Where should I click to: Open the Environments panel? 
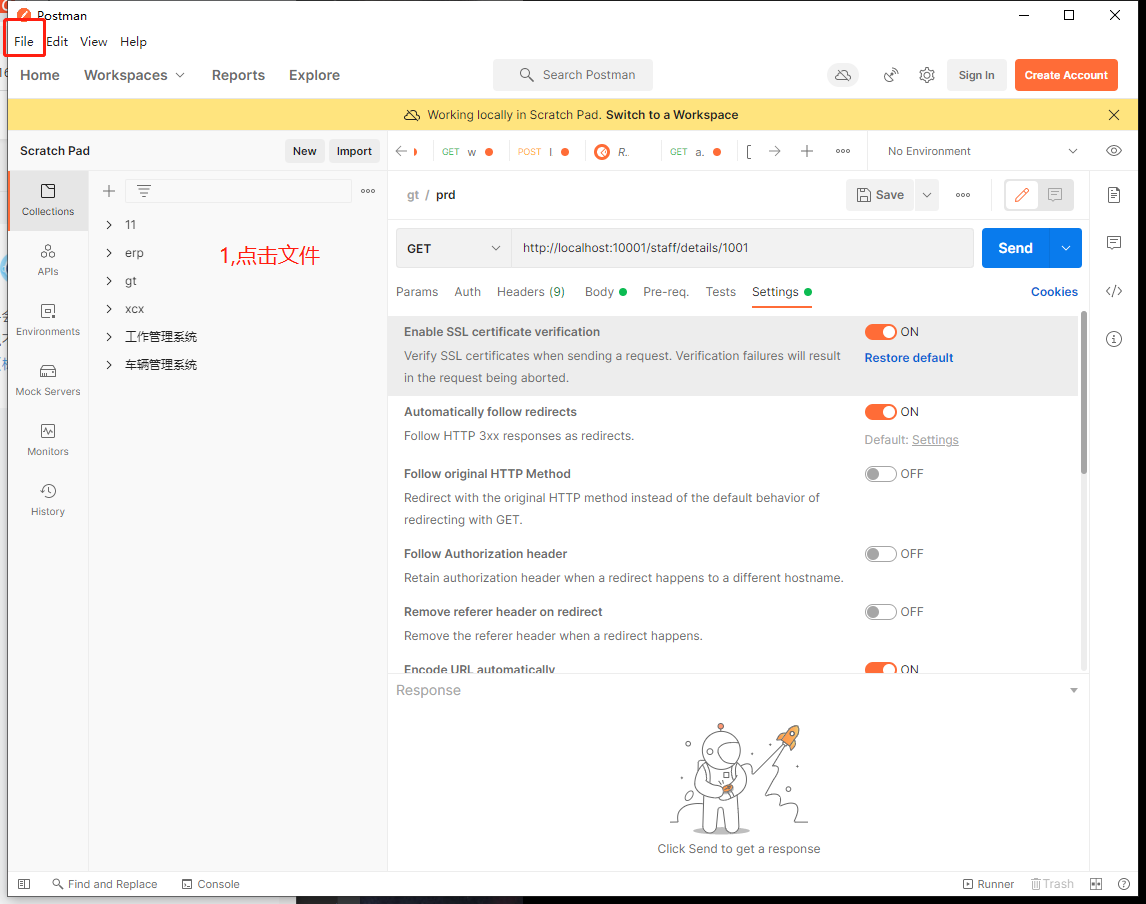[47, 318]
